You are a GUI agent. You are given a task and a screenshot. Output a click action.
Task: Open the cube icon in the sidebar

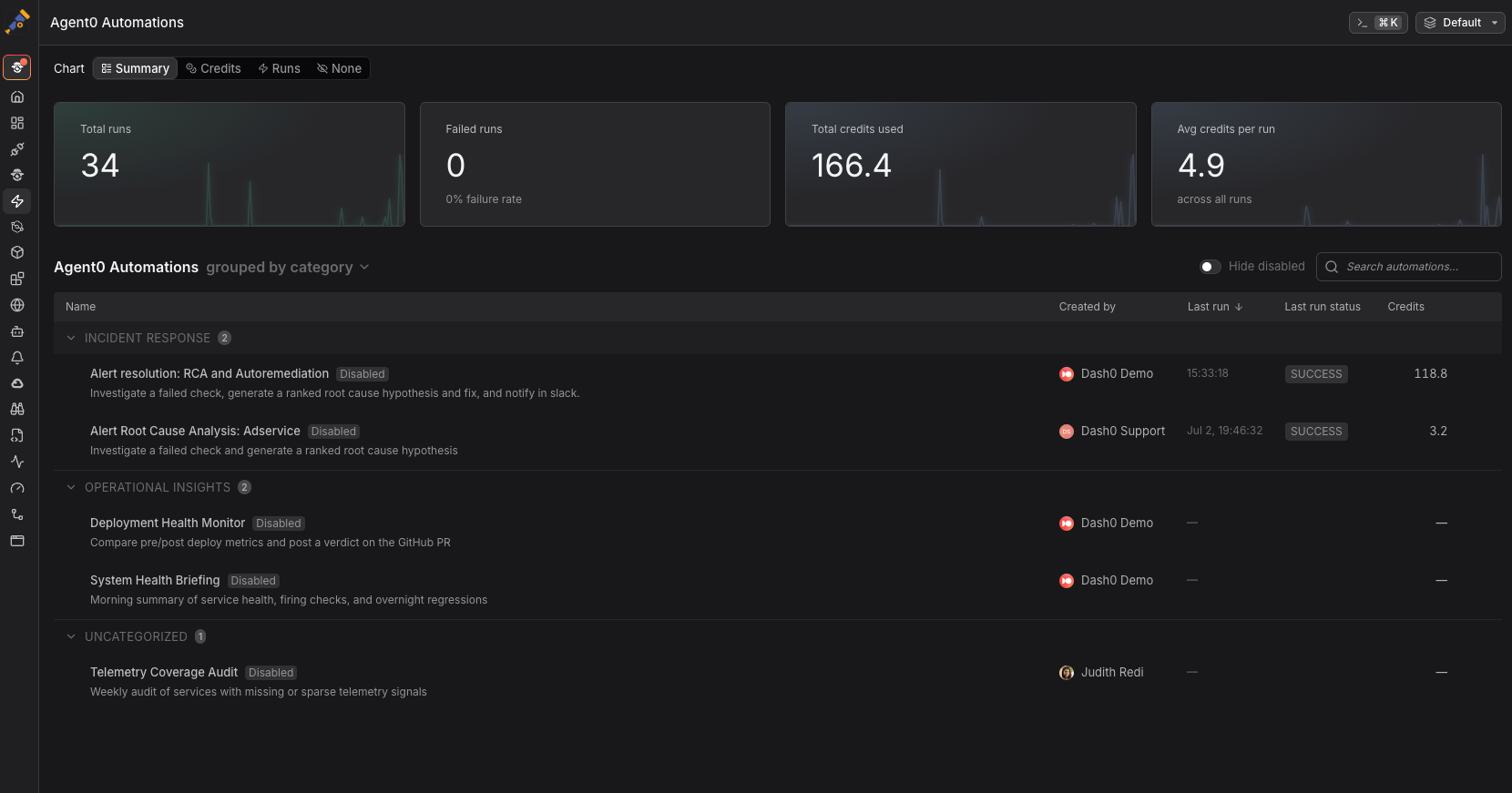click(x=17, y=253)
